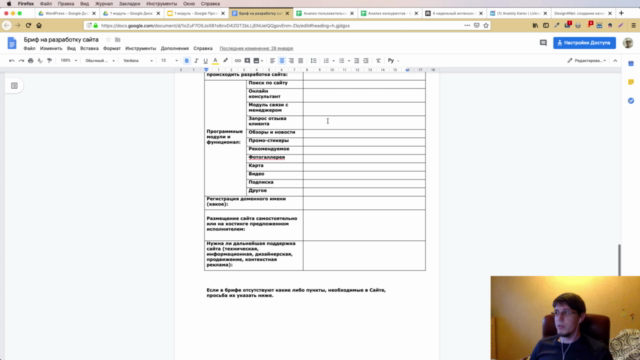This screenshot has width=640, height=360.
Task: Move document using folder icon
Action: tap(118, 40)
